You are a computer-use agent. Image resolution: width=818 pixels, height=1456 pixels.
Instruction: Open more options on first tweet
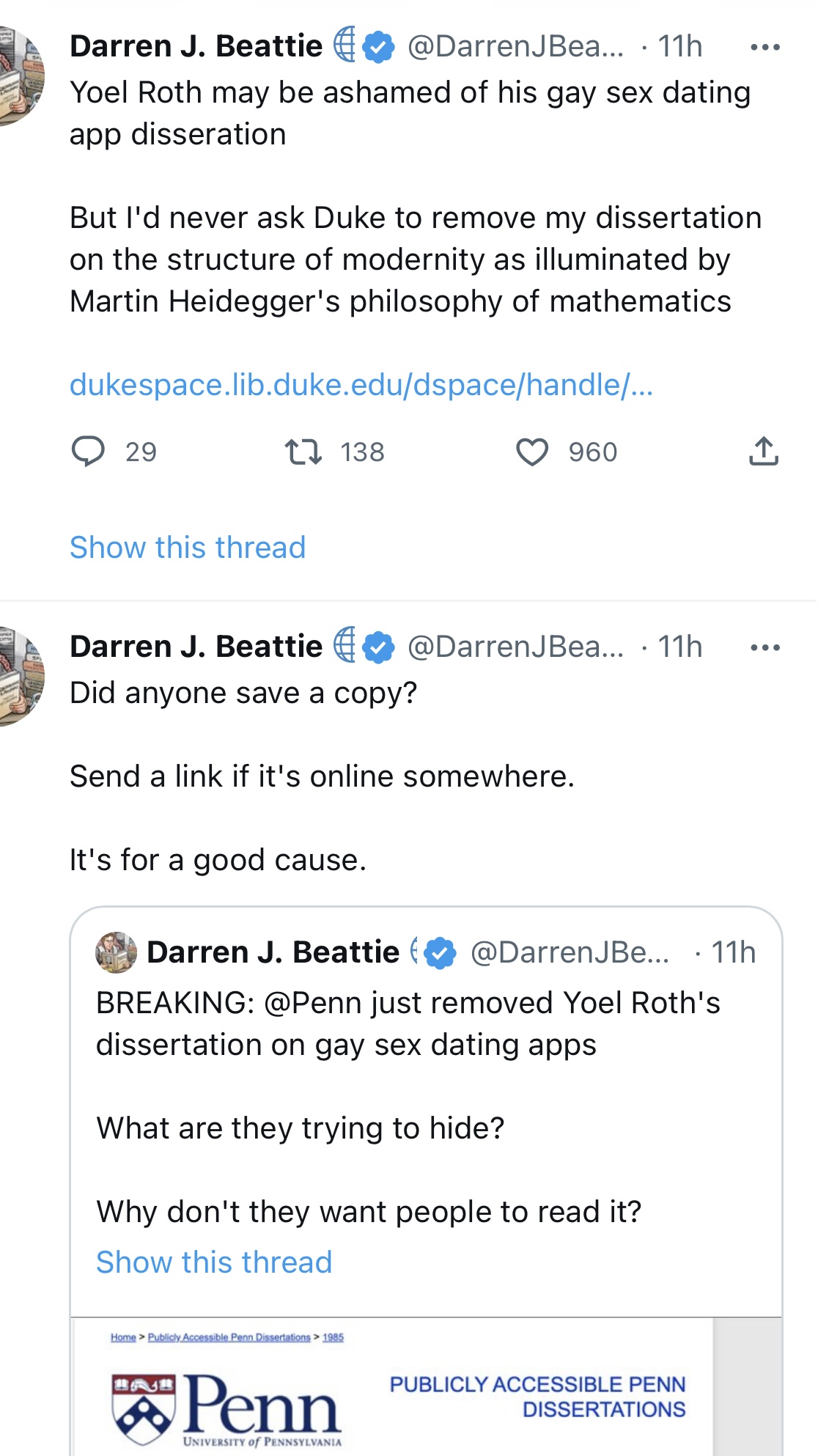765,47
